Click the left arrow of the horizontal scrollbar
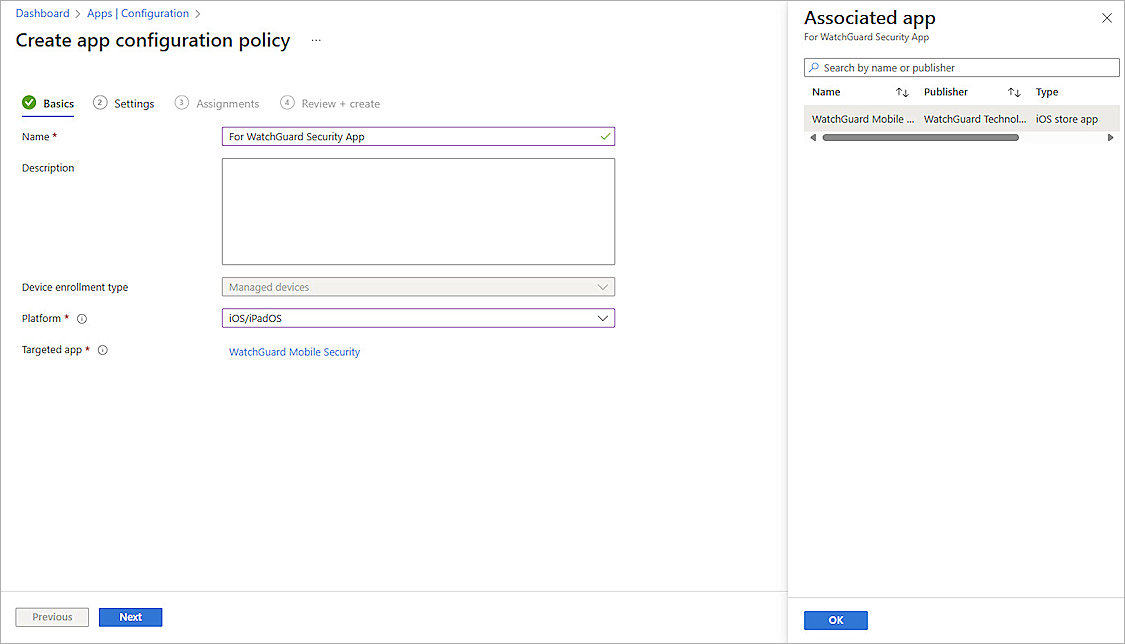Screen dimensions: 1125x644 [x=813, y=138]
